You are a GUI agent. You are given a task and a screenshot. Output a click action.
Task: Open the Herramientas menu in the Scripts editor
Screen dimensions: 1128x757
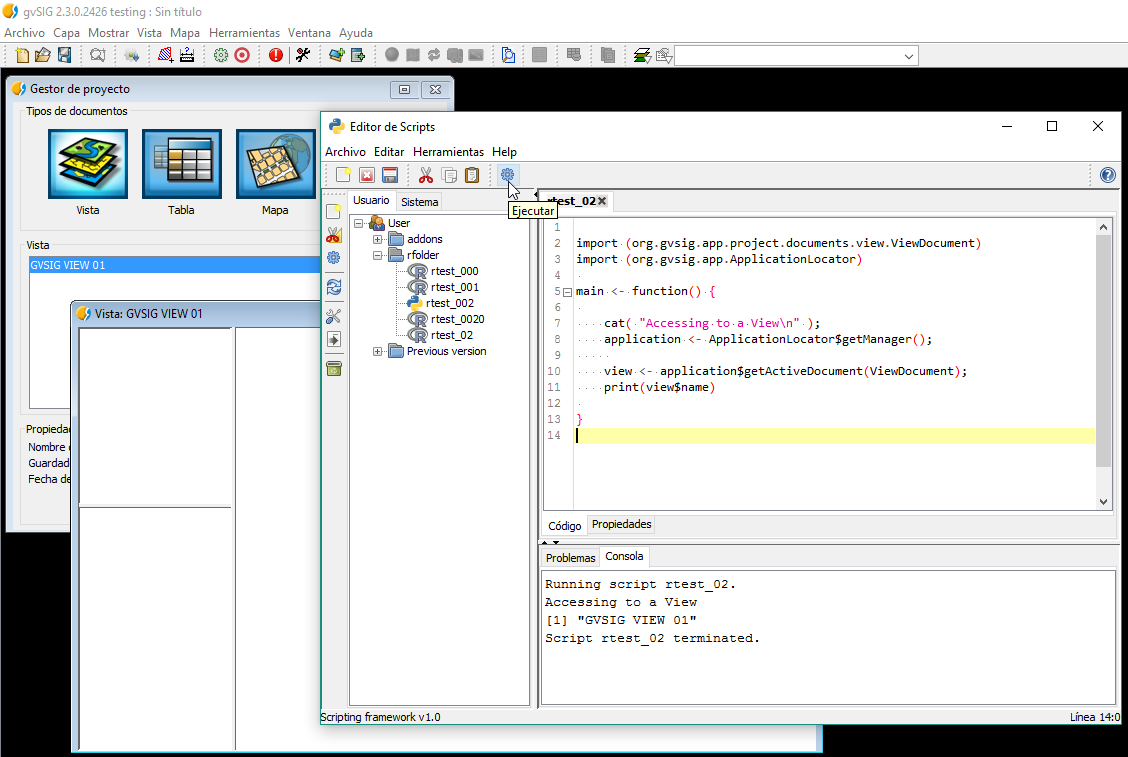(x=448, y=151)
